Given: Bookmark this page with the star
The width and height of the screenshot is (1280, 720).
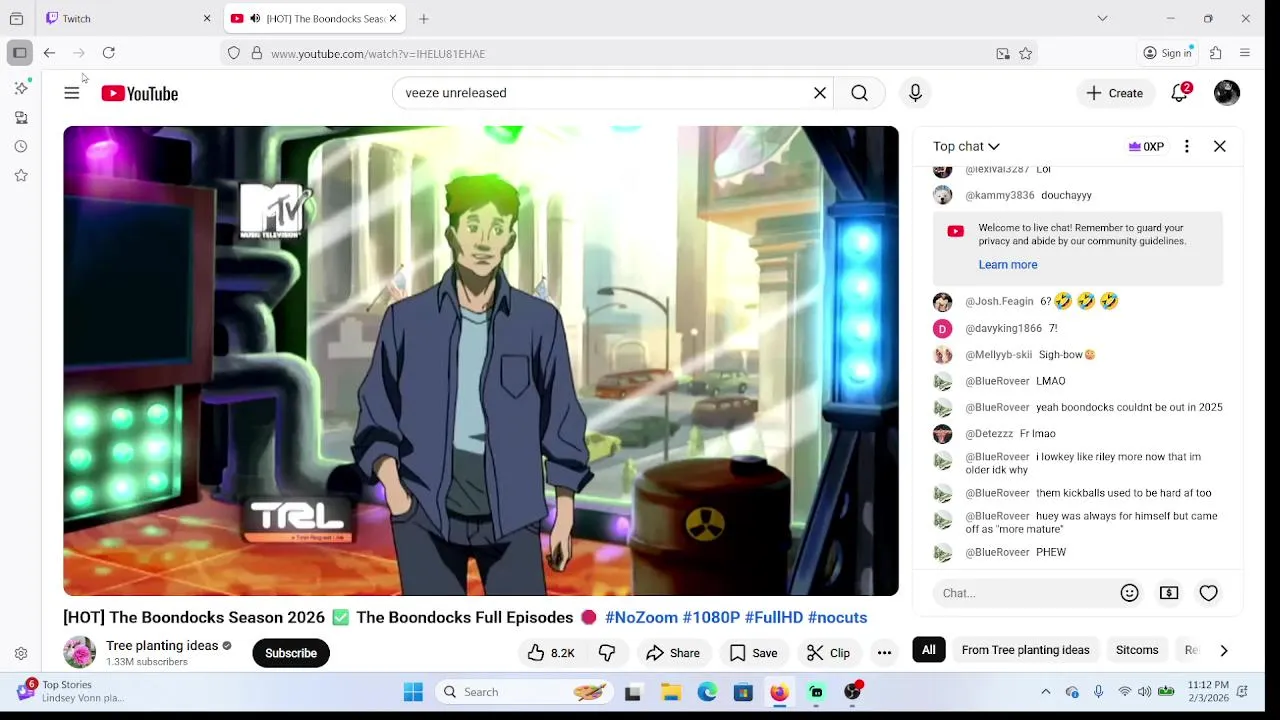Looking at the screenshot, I should click(x=1025, y=54).
